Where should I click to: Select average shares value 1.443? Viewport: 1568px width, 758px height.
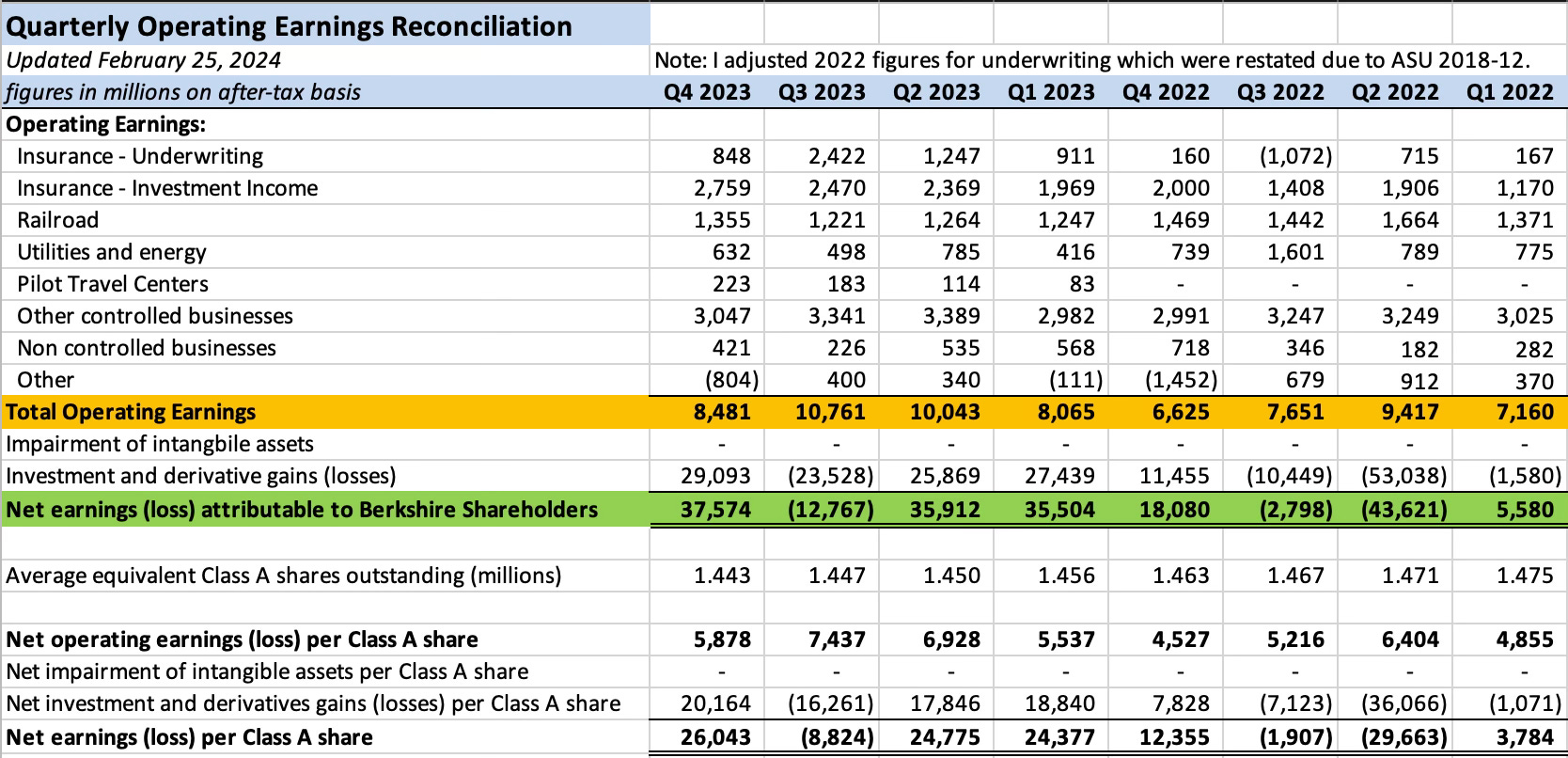(722, 576)
